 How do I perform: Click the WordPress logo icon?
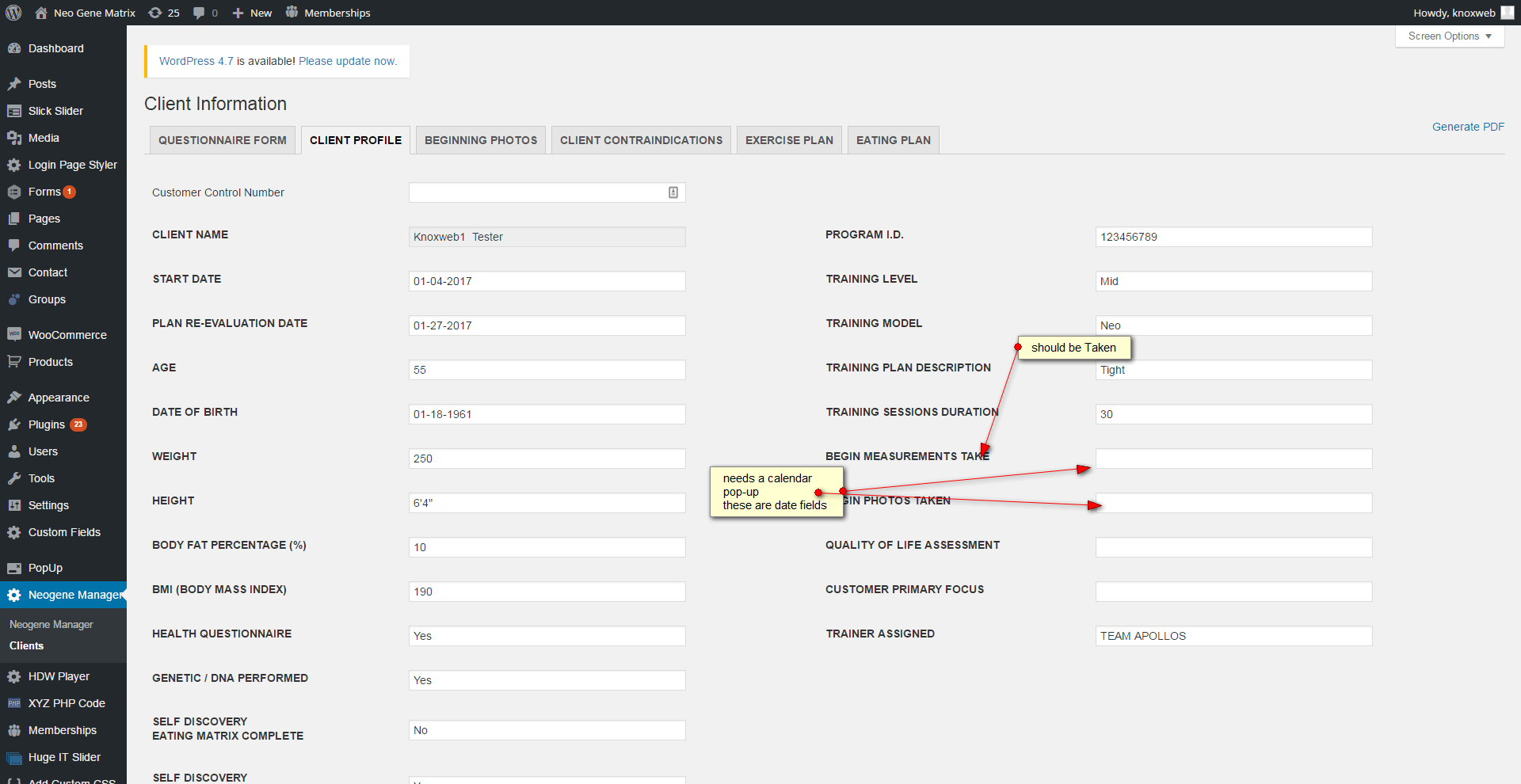tap(13, 13)
